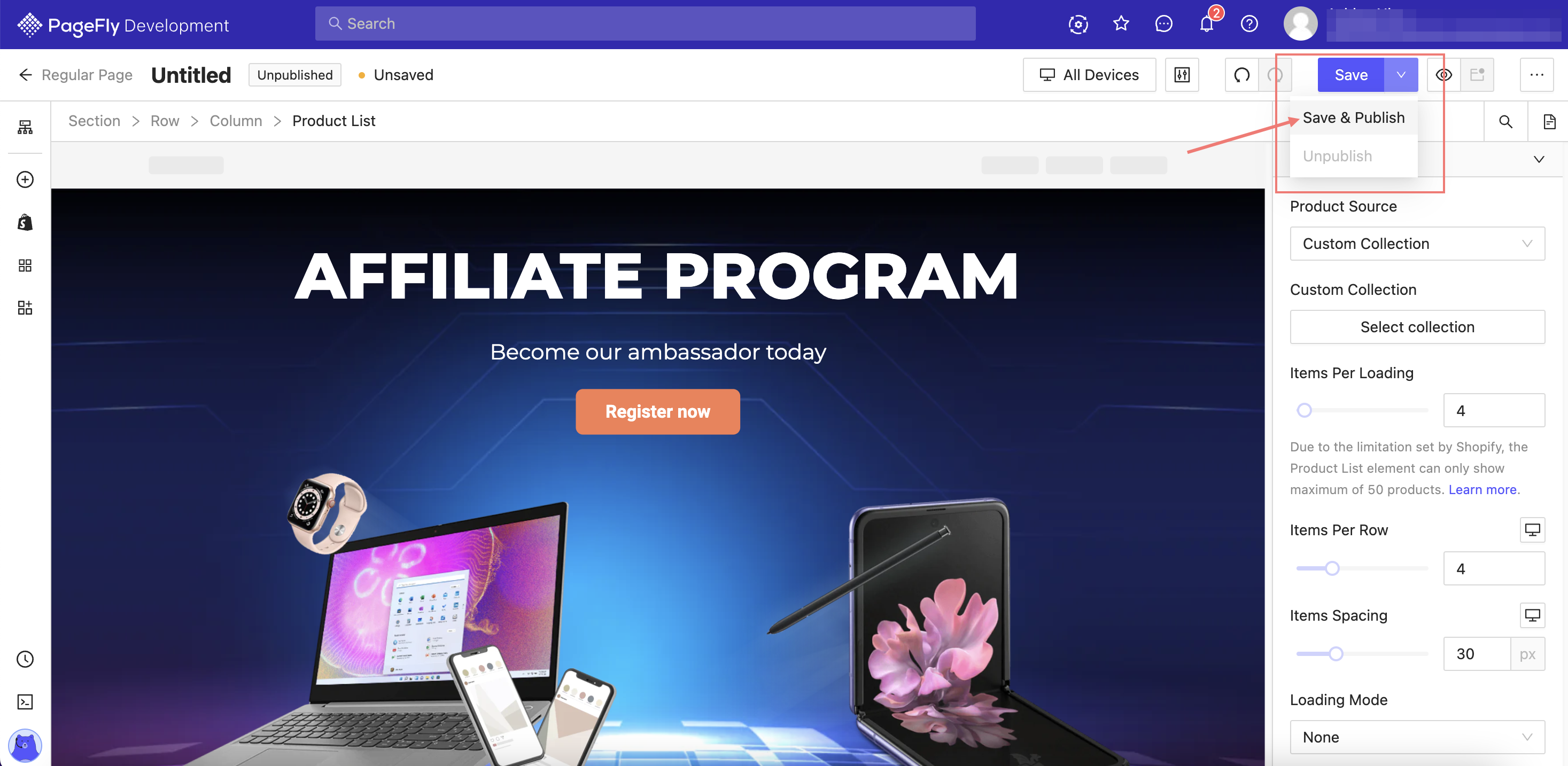Open the version history clock icon
The height and width of the screenshot is (766, 1568).
click(x=25, y=659)
